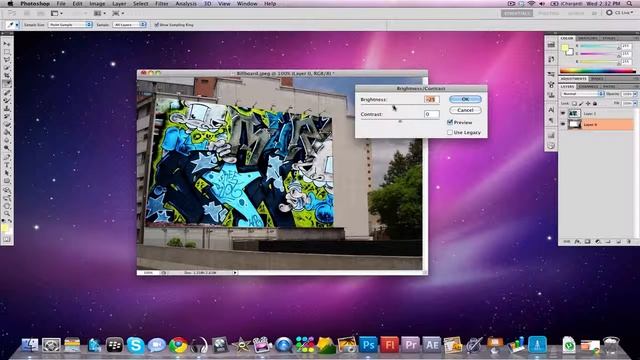Select the Eraser tool
This screenshot has height=360, width=640.
7,124
